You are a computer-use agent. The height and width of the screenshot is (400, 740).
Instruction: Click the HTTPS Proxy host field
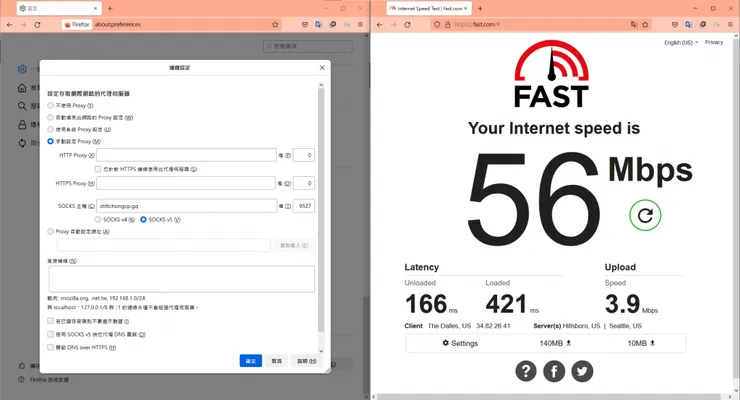186,183
